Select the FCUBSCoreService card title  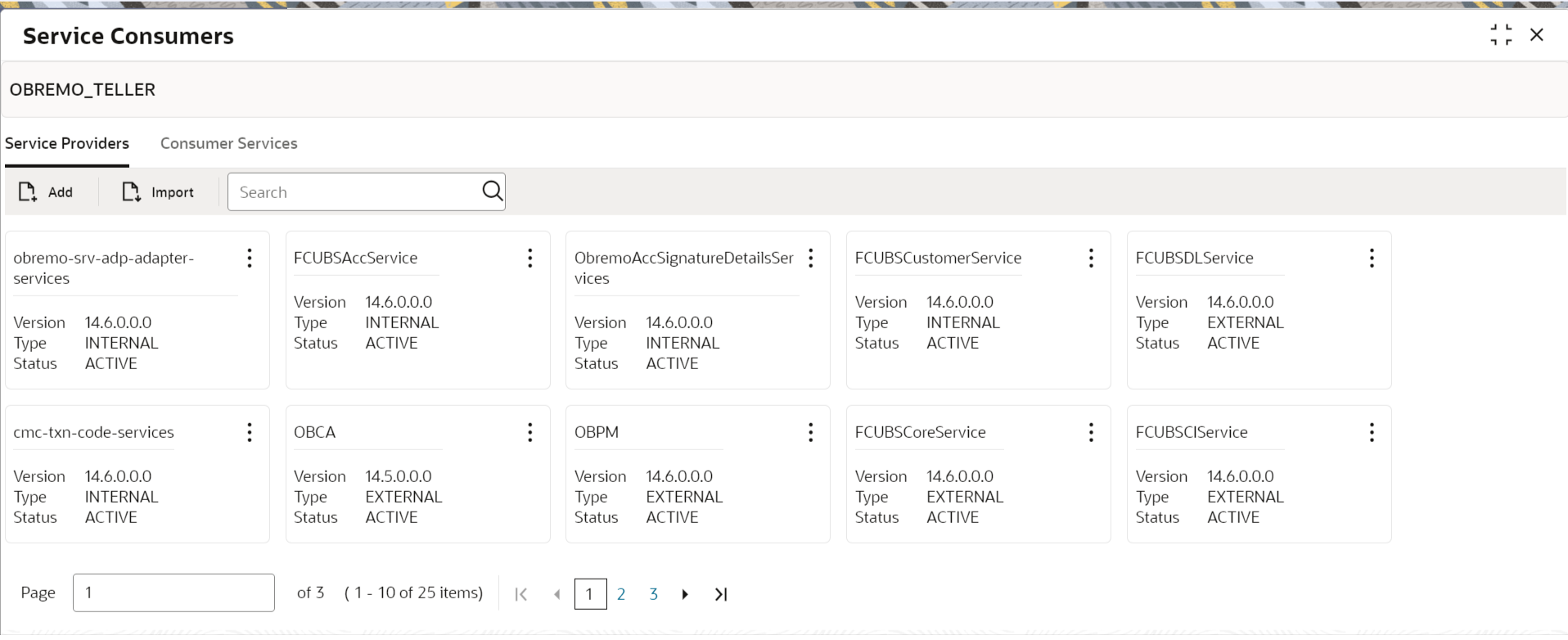921,432
